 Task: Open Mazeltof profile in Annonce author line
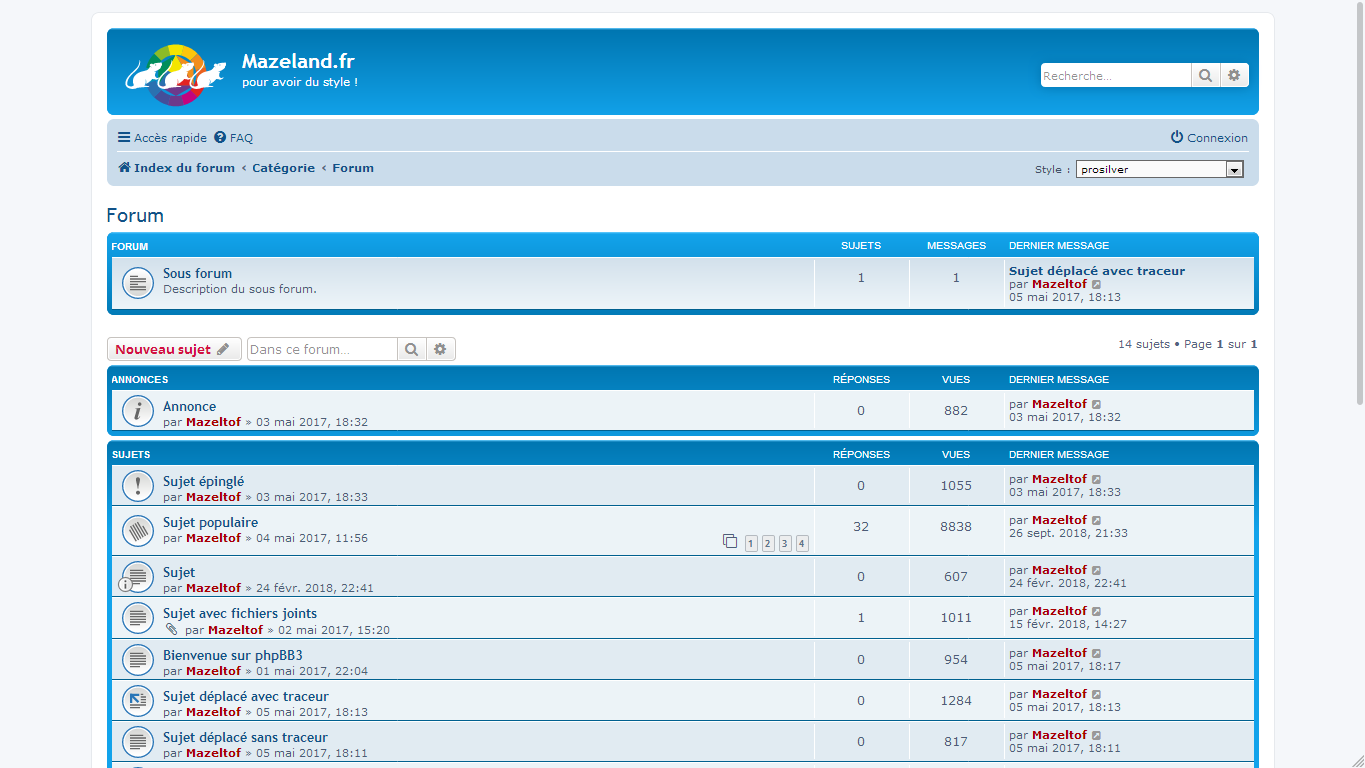[213, 422]
